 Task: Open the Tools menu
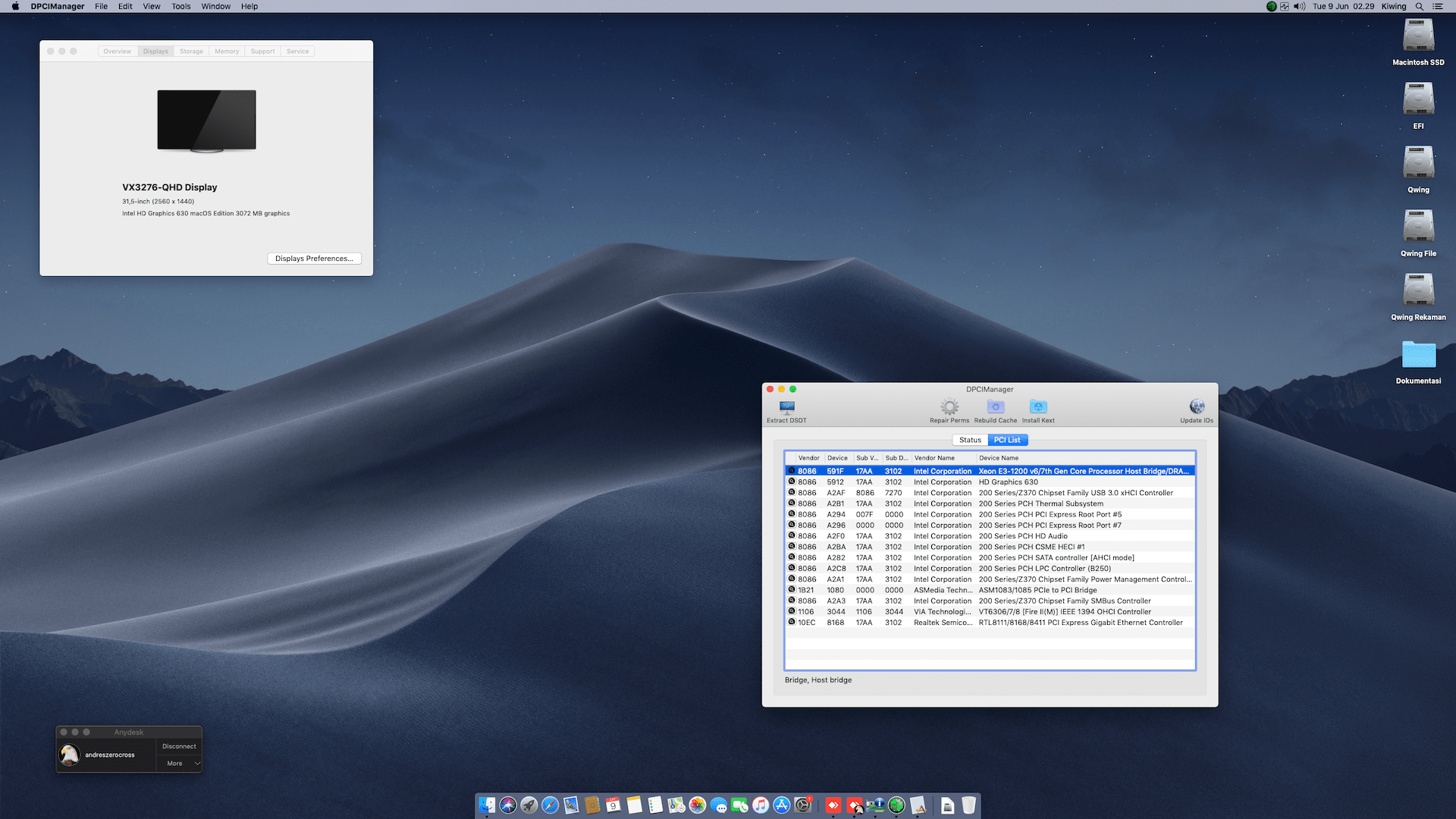point(180,6)
